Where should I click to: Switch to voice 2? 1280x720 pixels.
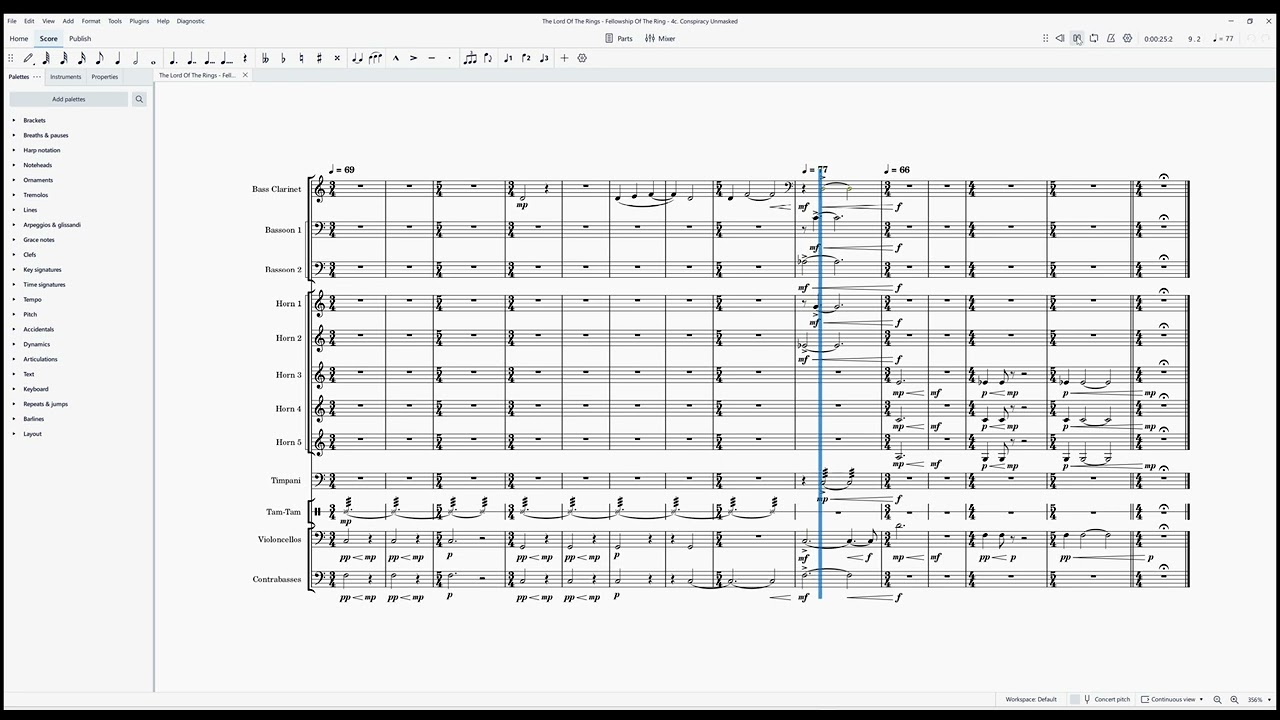526,58
